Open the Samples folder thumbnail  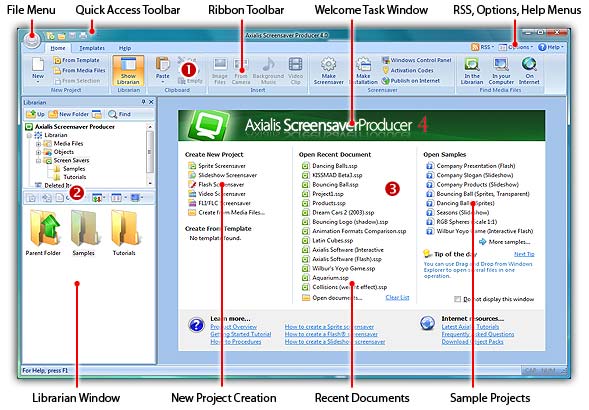click(83, 228)
